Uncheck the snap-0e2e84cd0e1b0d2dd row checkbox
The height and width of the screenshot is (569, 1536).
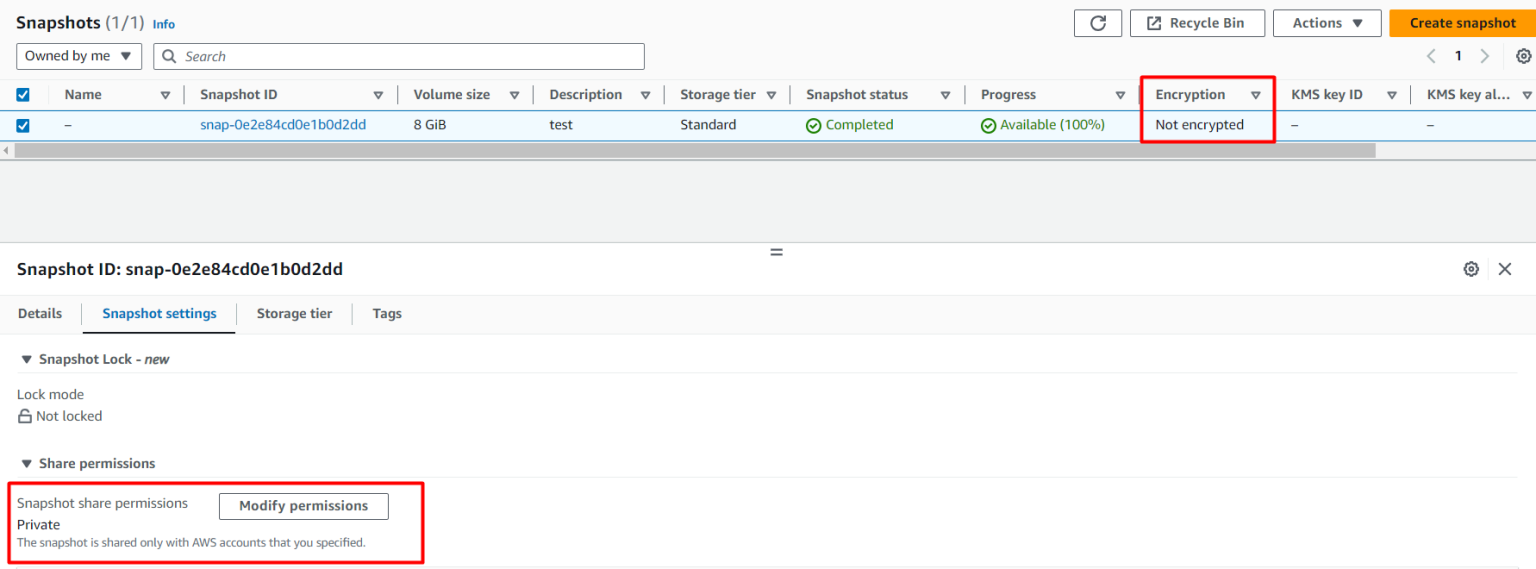click(23, 125)
